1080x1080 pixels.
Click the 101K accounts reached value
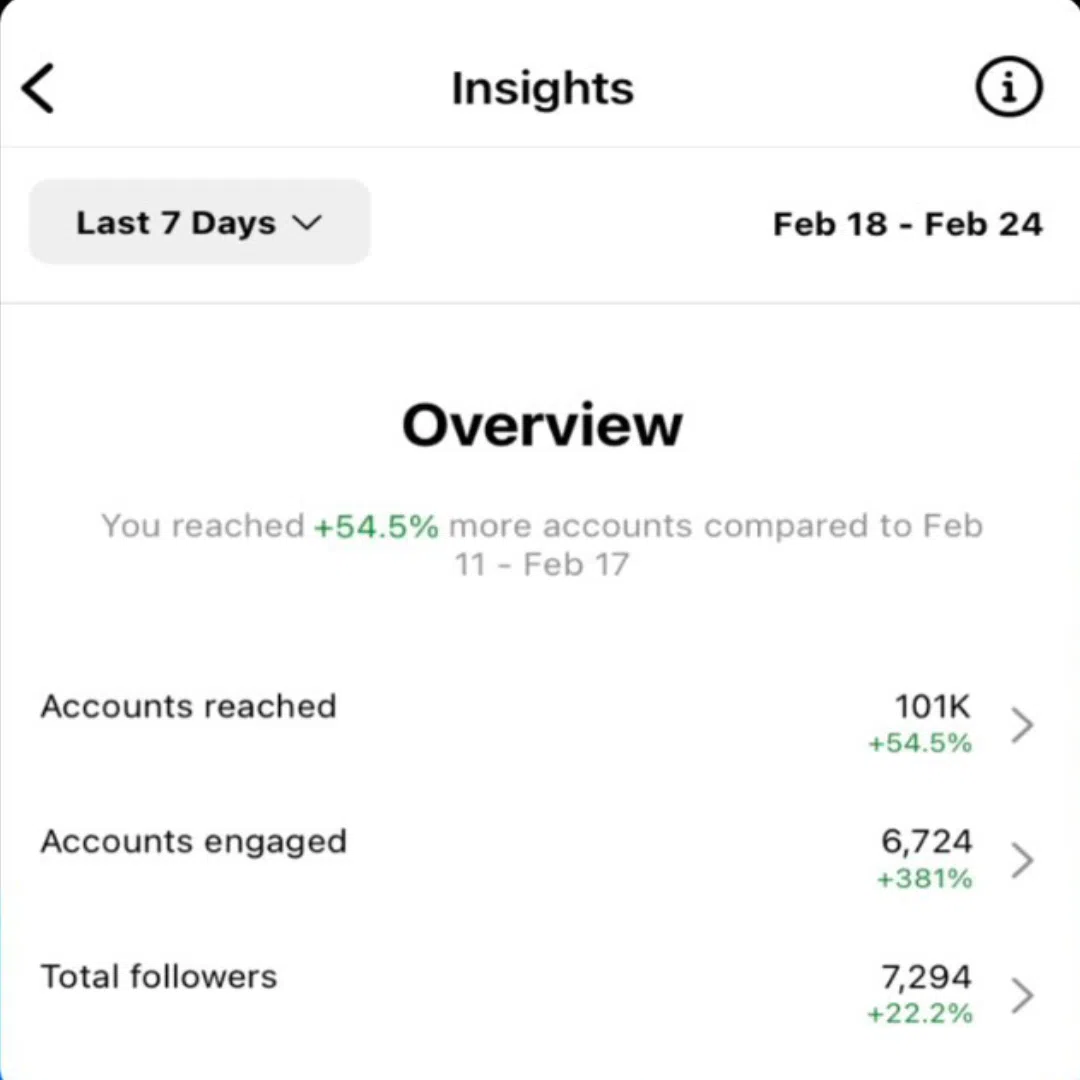coord(932,706)
